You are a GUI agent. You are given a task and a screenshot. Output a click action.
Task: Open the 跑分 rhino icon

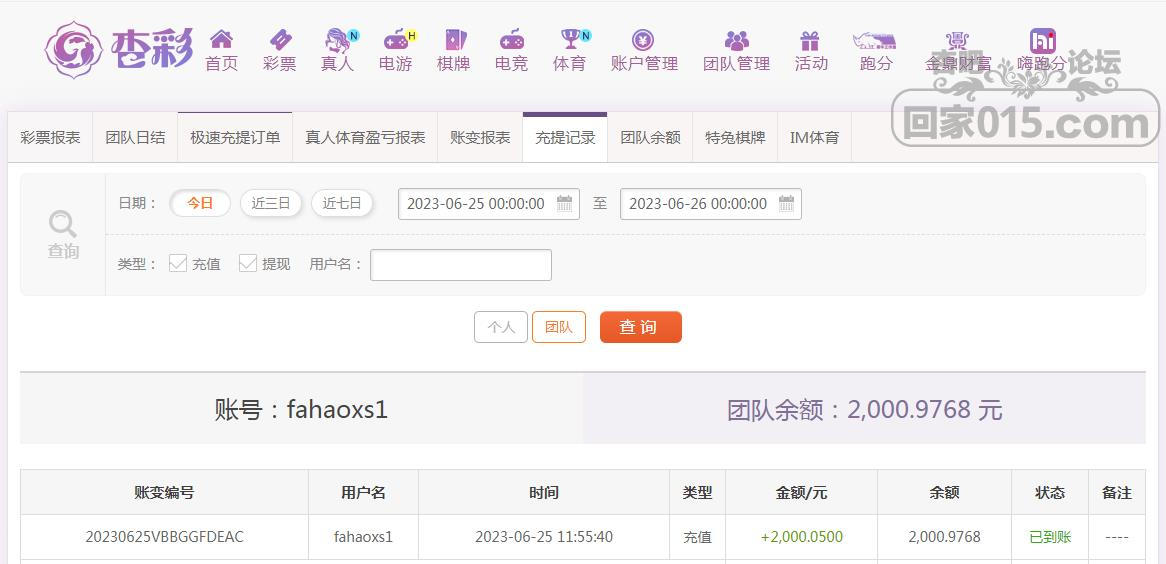coord(874,39)
